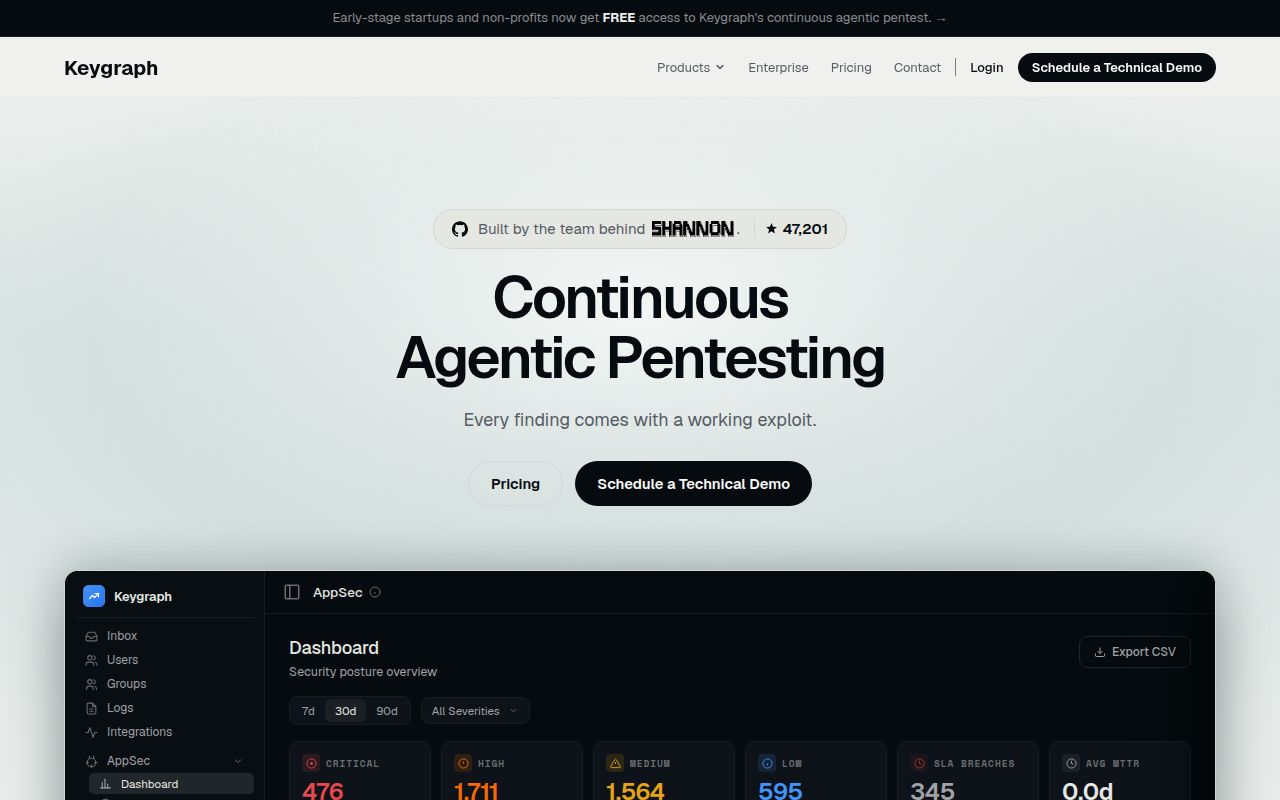Click the Low severity info icon
The height and width of the screenshot is (800, 1280).
coord(767,763)
